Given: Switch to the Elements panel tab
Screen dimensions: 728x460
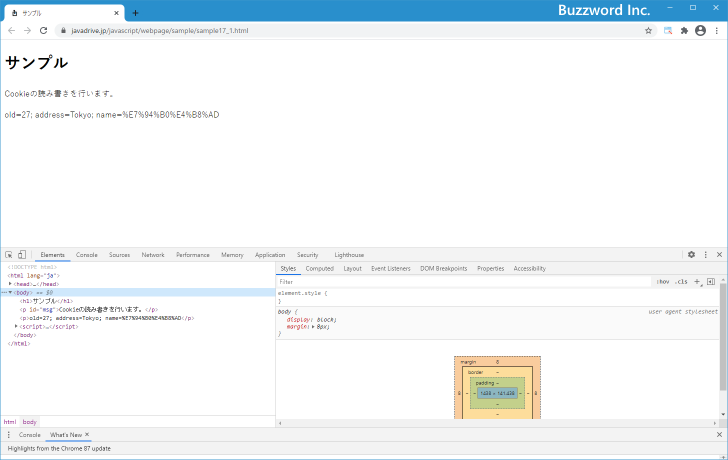Looking at the screenshot, I should (52, 255).
